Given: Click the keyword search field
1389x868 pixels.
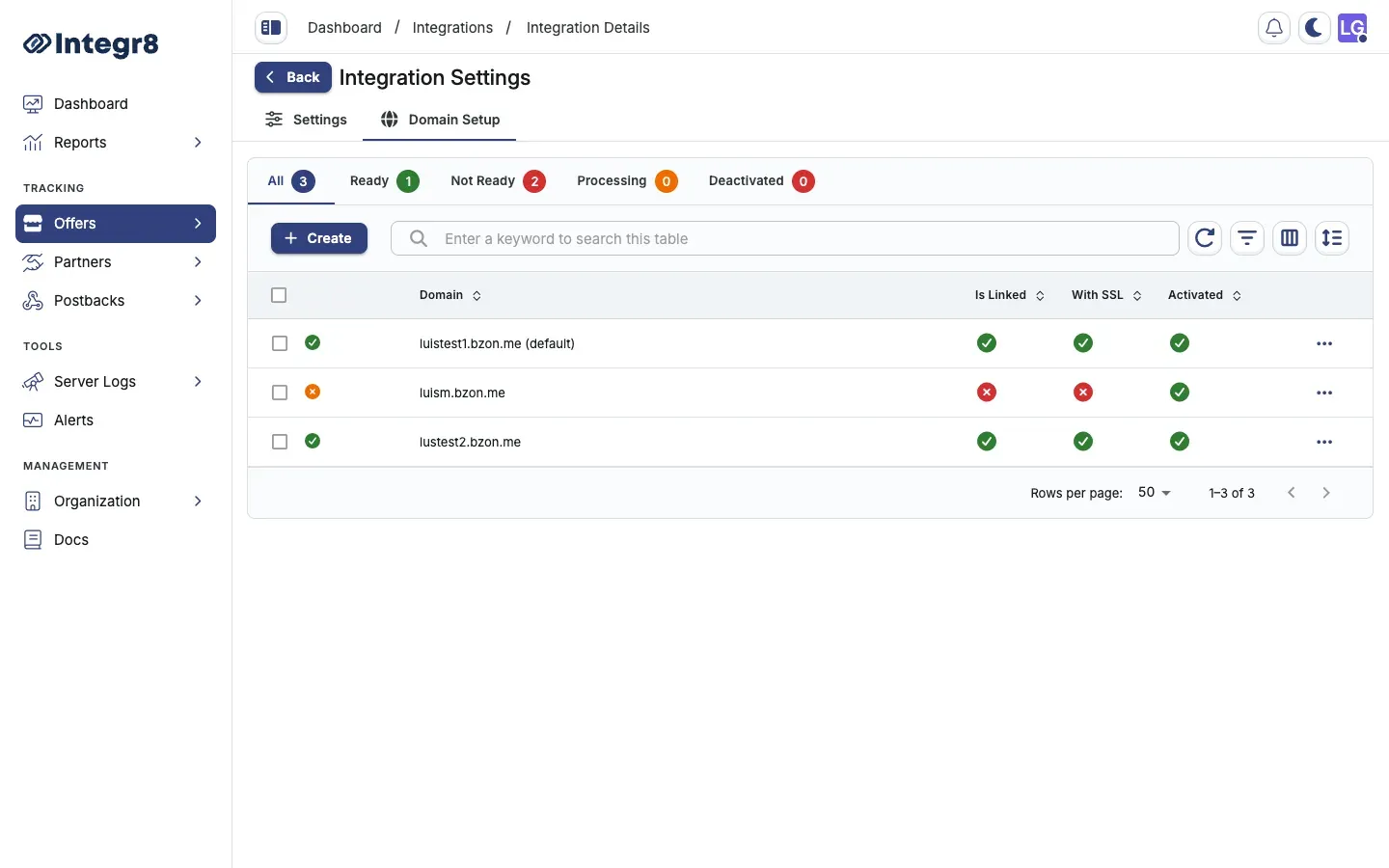Looking at the screenshot, I should coord(785,238).
